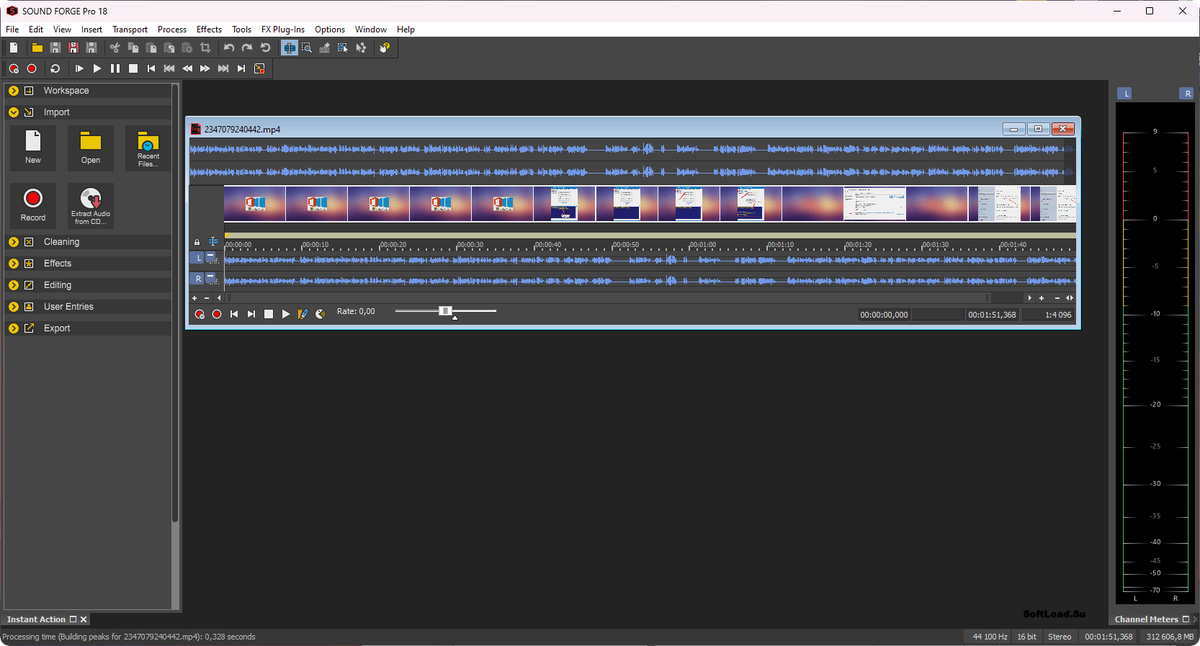Viewport: 1200px width, 646px height.
Task: Toggle Loop Playback in the transport toolbar
Action: (x=55, y=69)
